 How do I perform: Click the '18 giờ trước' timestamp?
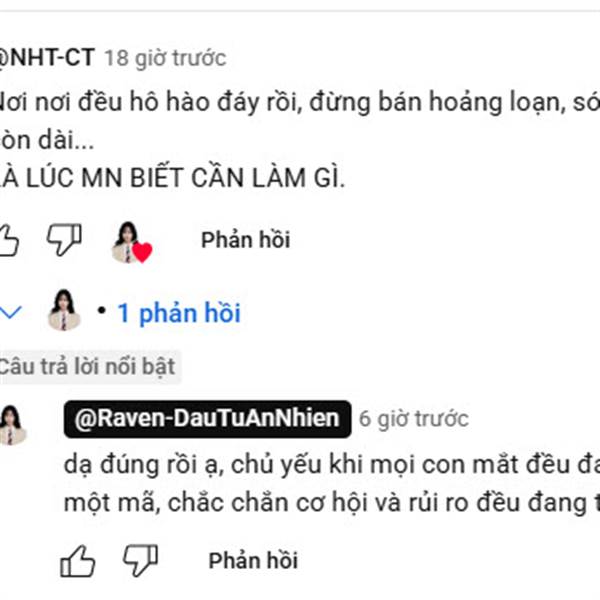tap(166, 58)
